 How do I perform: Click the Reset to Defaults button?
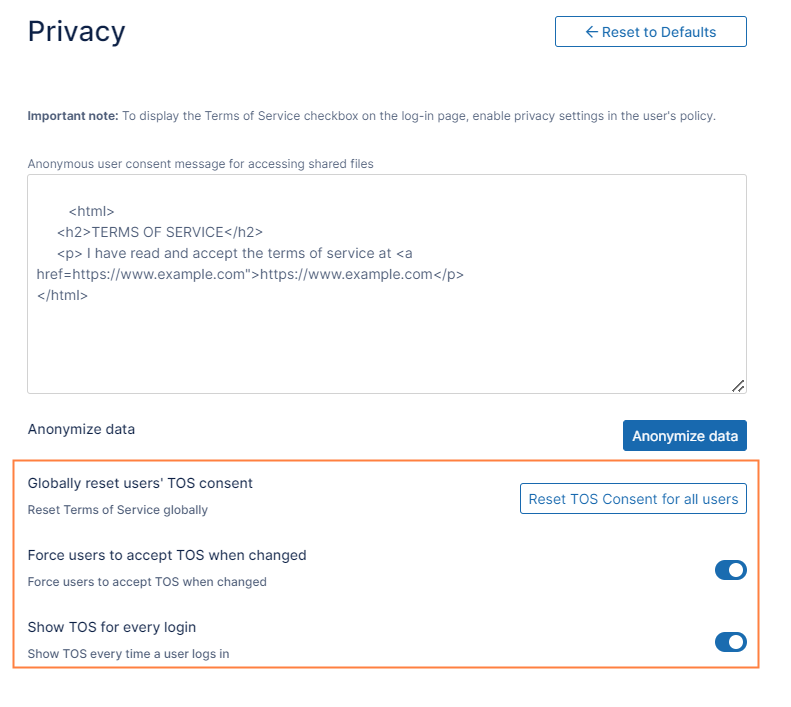click(x=650, y=32)
